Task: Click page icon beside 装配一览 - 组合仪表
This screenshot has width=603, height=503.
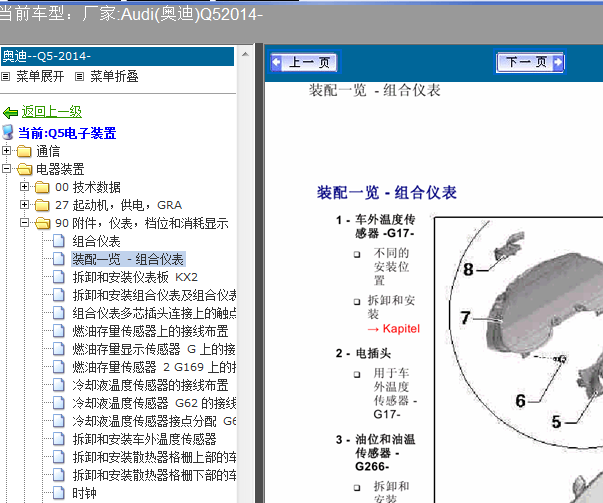Action: [x=58, y=259]
